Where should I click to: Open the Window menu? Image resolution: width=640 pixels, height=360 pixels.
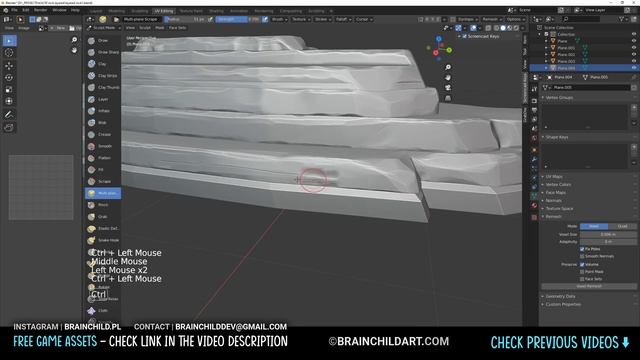(x=60, y=10)
